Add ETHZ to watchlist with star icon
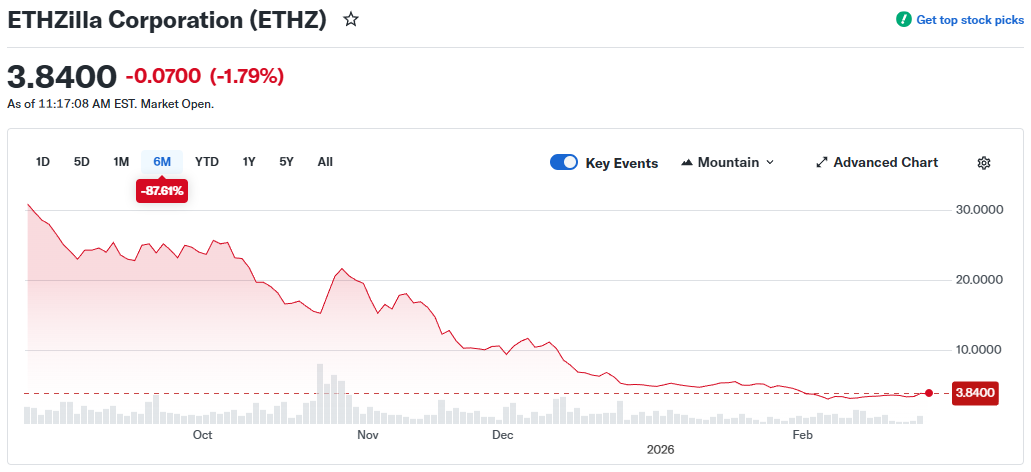1031x472 pixels. coord(351,20)
